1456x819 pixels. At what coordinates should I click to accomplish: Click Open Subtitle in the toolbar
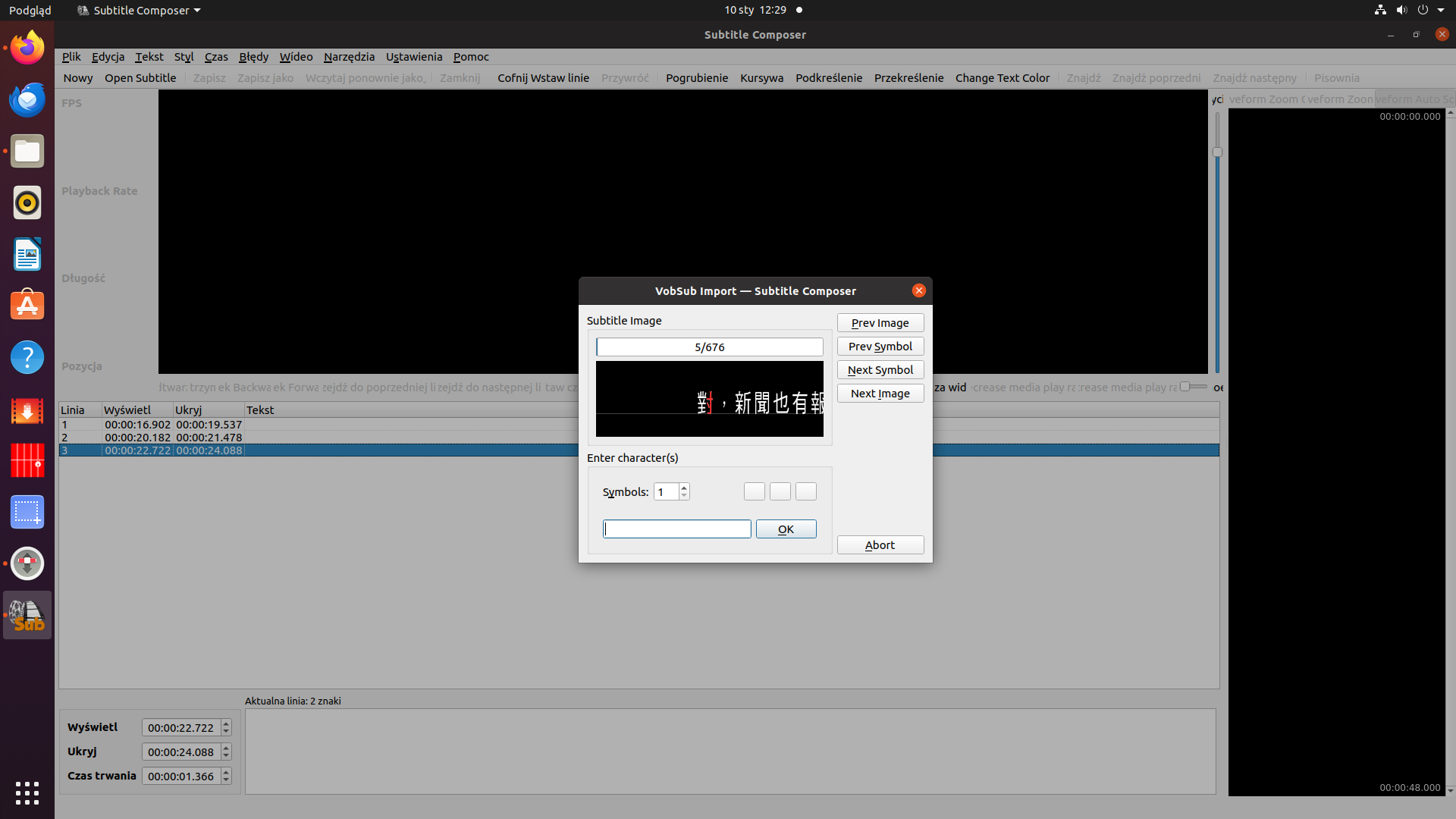(x=140, y=78)
